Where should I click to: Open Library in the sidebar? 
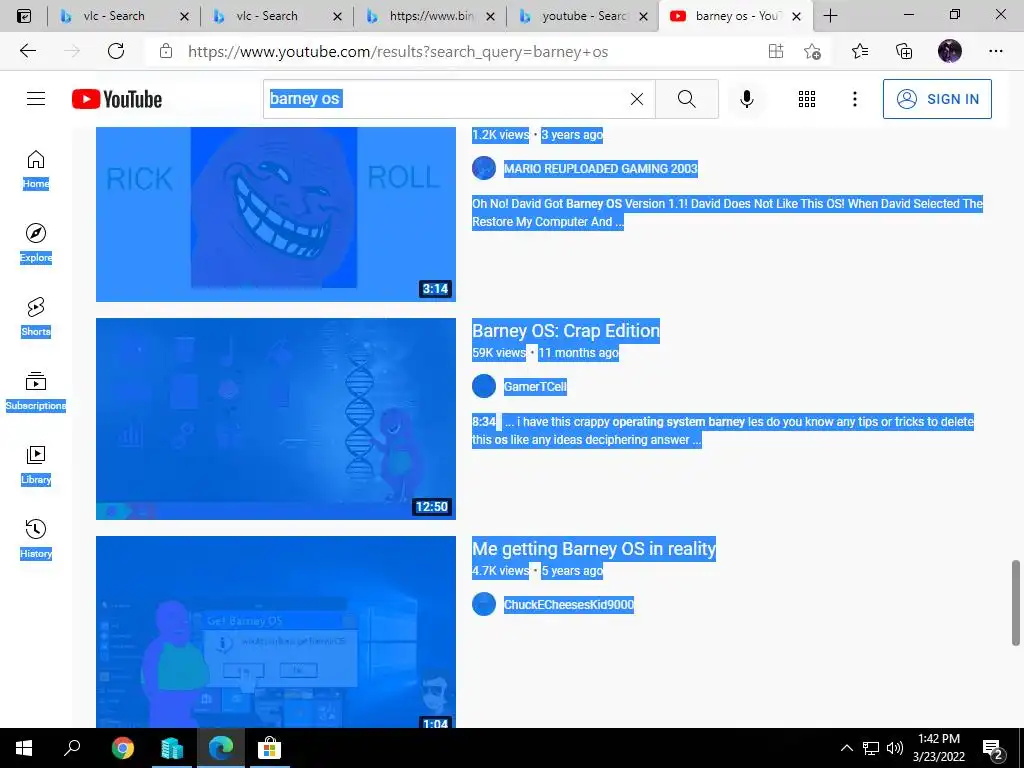[x=36, y=464]
